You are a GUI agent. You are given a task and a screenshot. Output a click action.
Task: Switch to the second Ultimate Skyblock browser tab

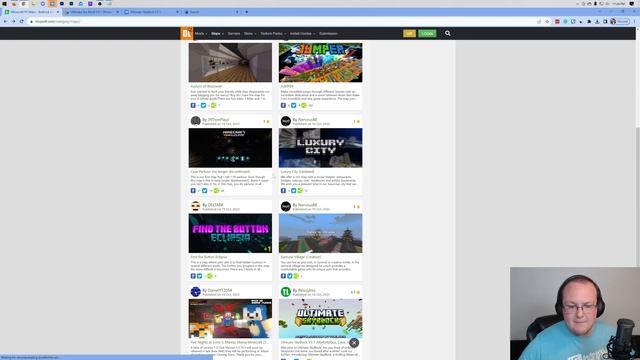(x=92, y=12)
